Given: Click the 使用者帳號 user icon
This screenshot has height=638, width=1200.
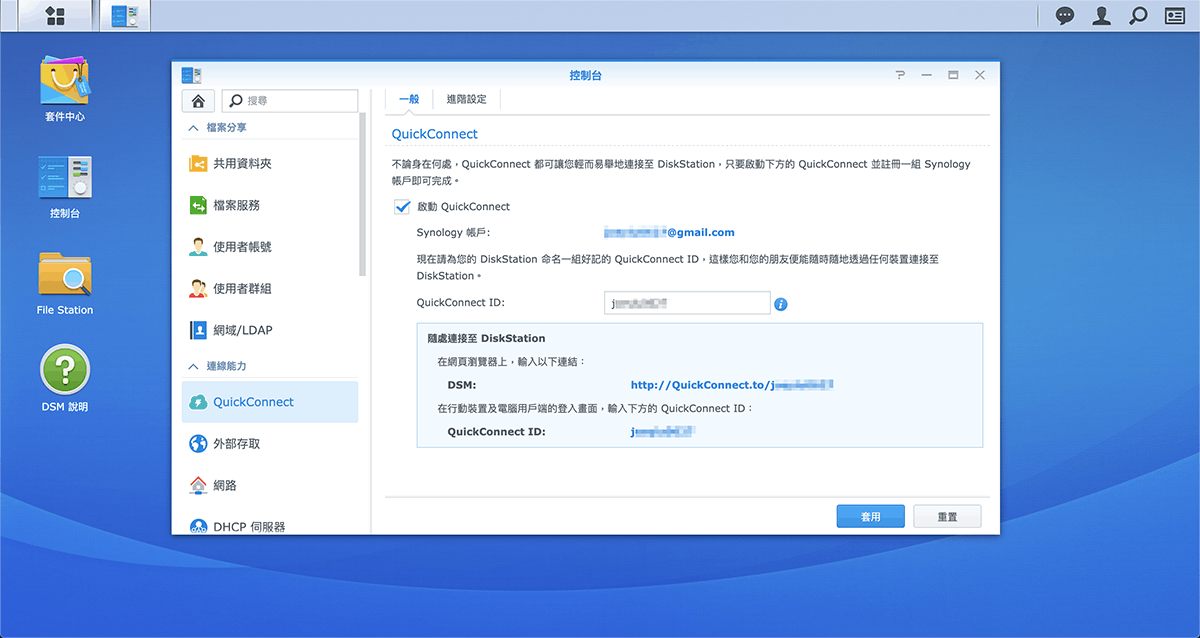Looking at the screenshot, I should point(198,247).
